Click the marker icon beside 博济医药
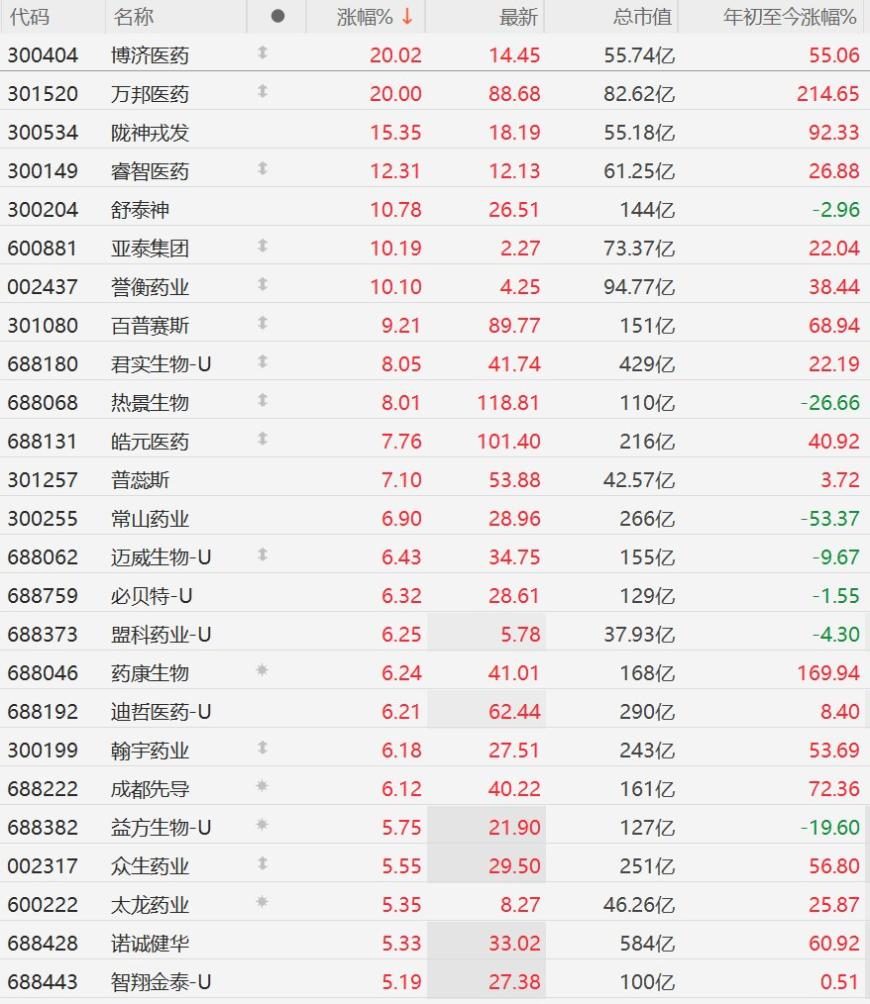This screenshot has height=1004, width=870. [x=262, y=53]
